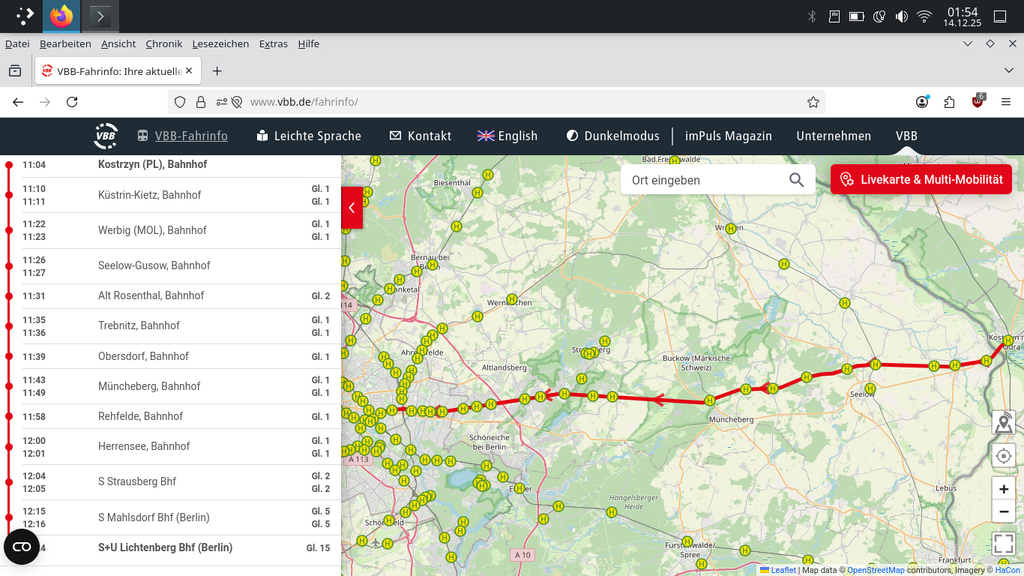Toggle Dunkelmodus dark mode
The height and width of the screenshot is (576, 1024).
(x=613, y=136)
